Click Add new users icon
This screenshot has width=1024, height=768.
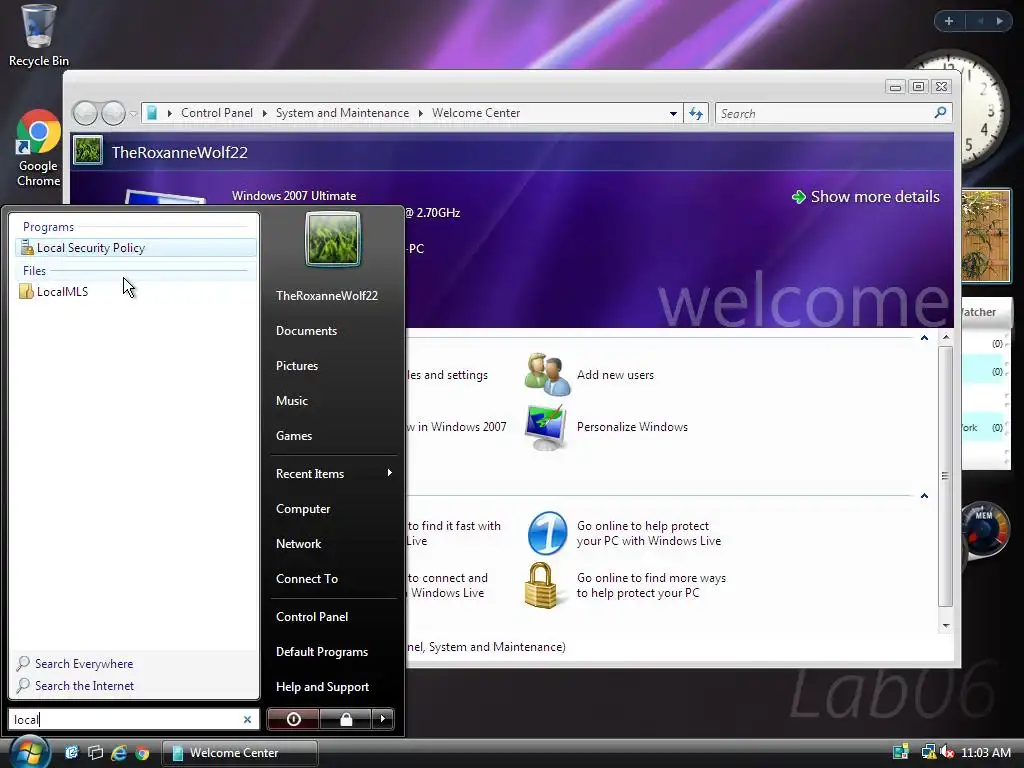[548, 374]
